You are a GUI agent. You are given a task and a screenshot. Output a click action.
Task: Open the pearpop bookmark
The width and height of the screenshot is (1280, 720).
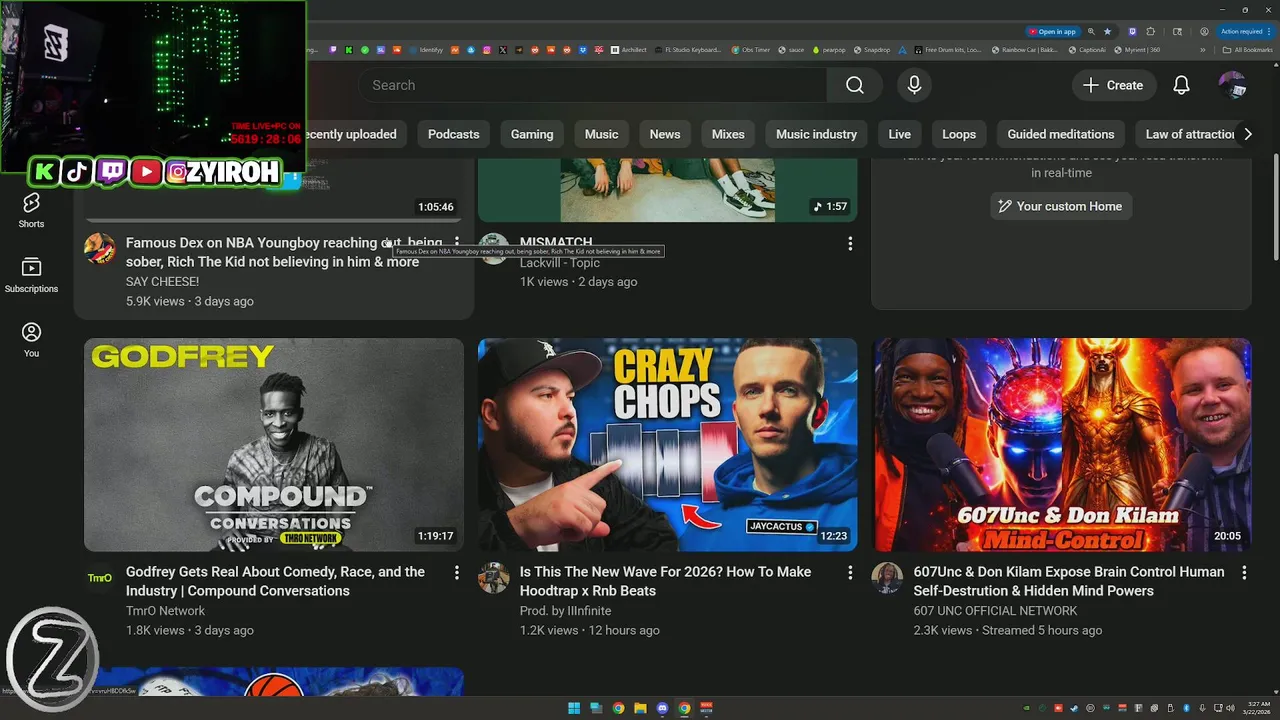(829, 49)
